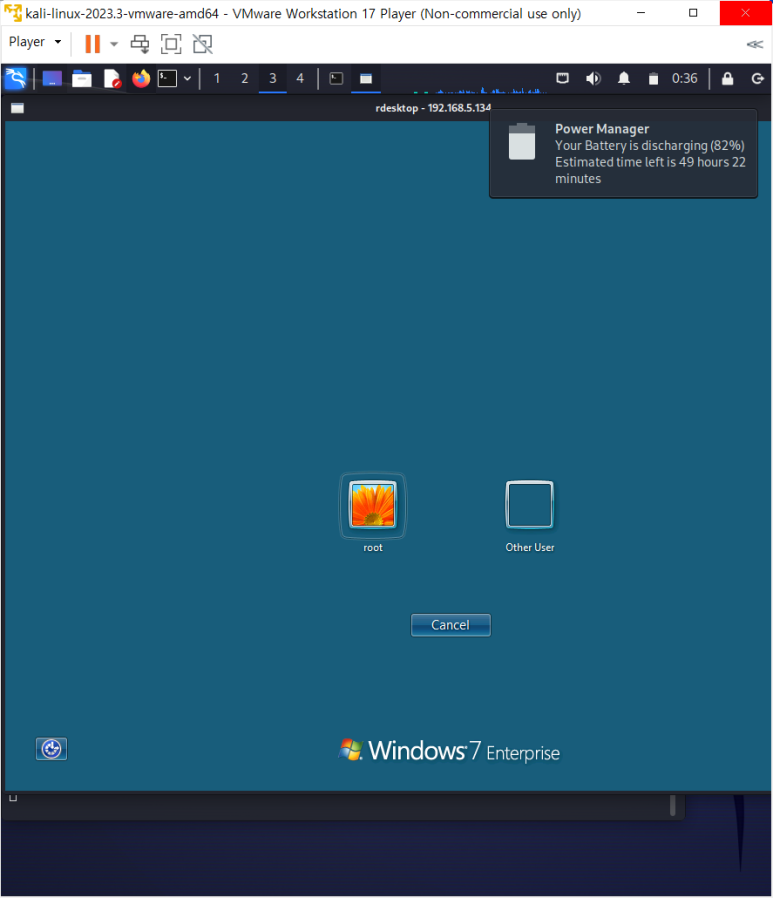Switch to workspace 4
Screen dimensions: 773x898
300,78
